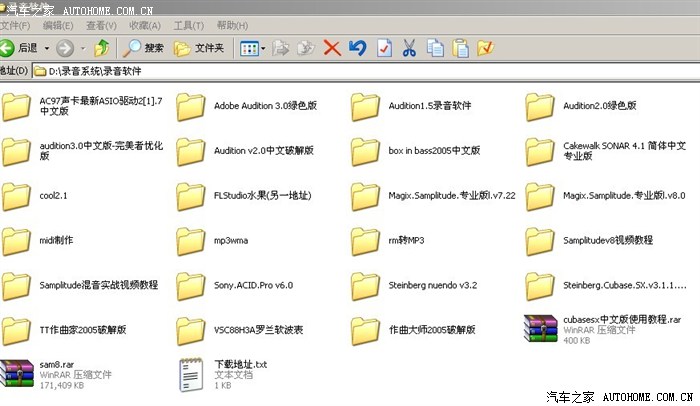Expand the Forward button history arrow
The height and width of the screenshot is (406, 700).
point(81,47)
